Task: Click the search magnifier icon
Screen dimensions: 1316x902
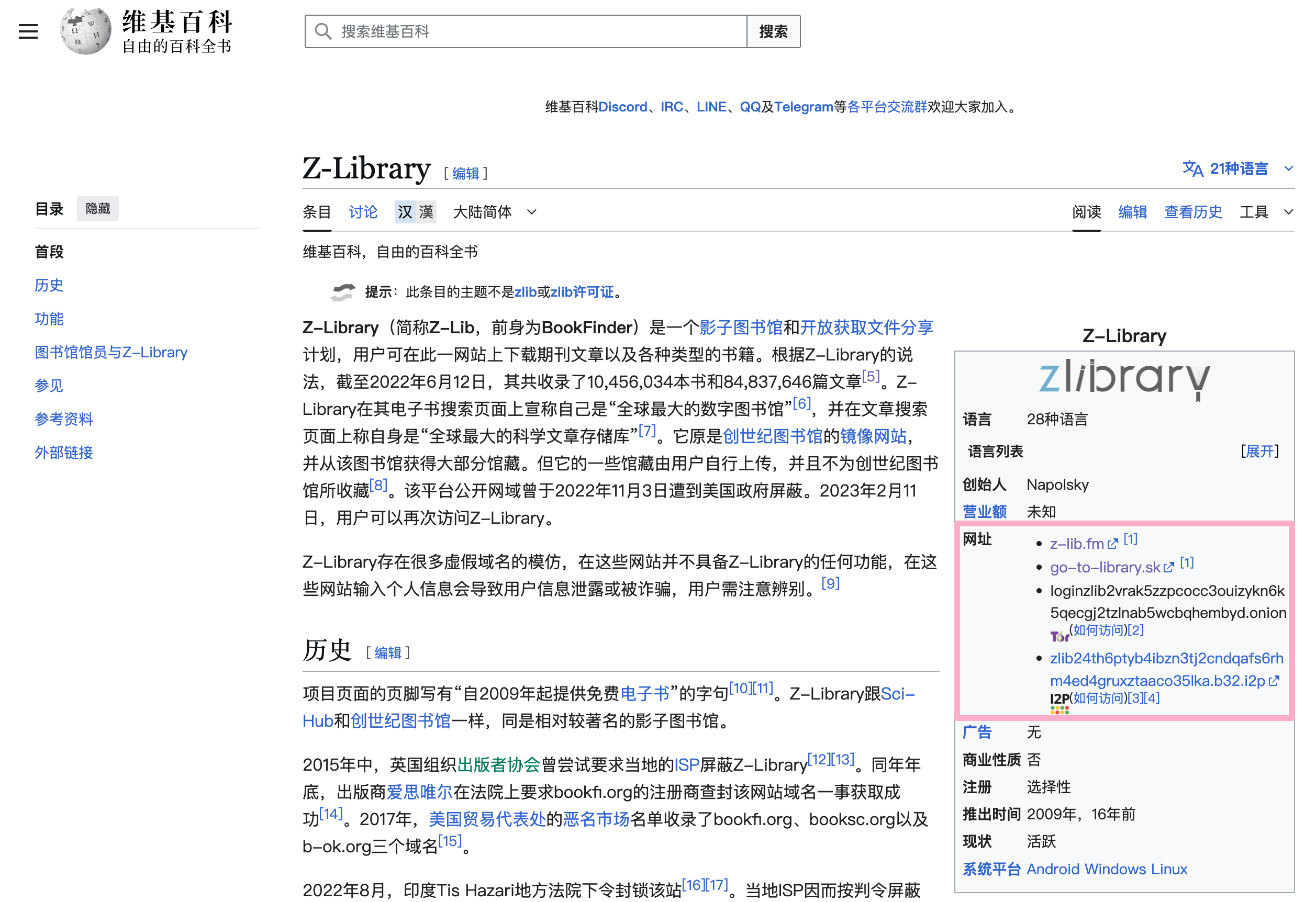Action: coord(324,31)
